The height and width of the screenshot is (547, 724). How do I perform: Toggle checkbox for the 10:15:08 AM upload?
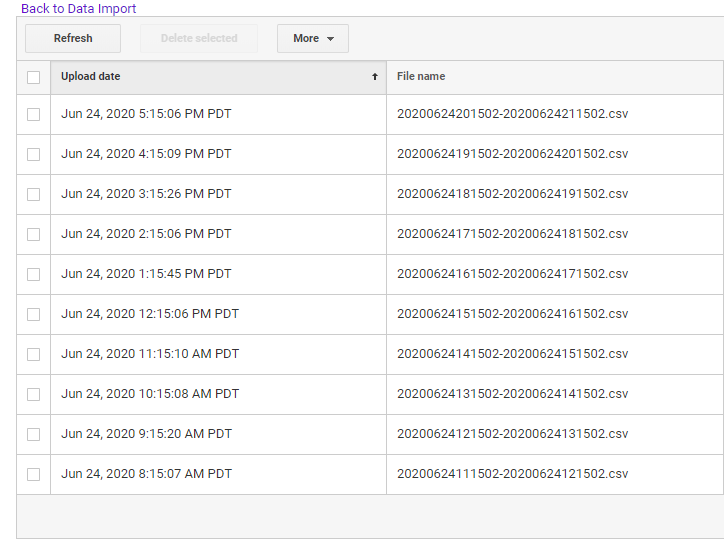coord(34,394)
